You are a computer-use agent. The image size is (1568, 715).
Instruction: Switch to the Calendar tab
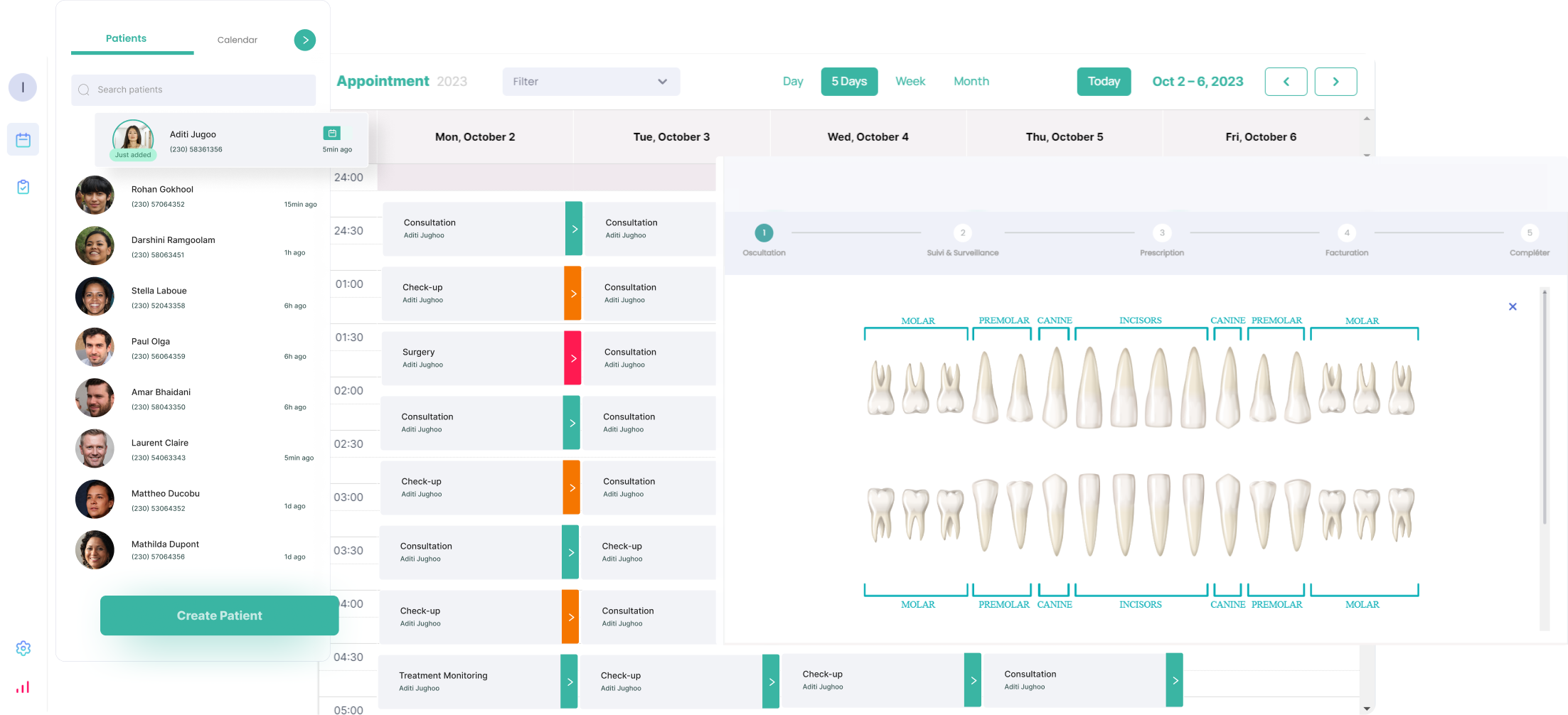click(x=237, y=40)
